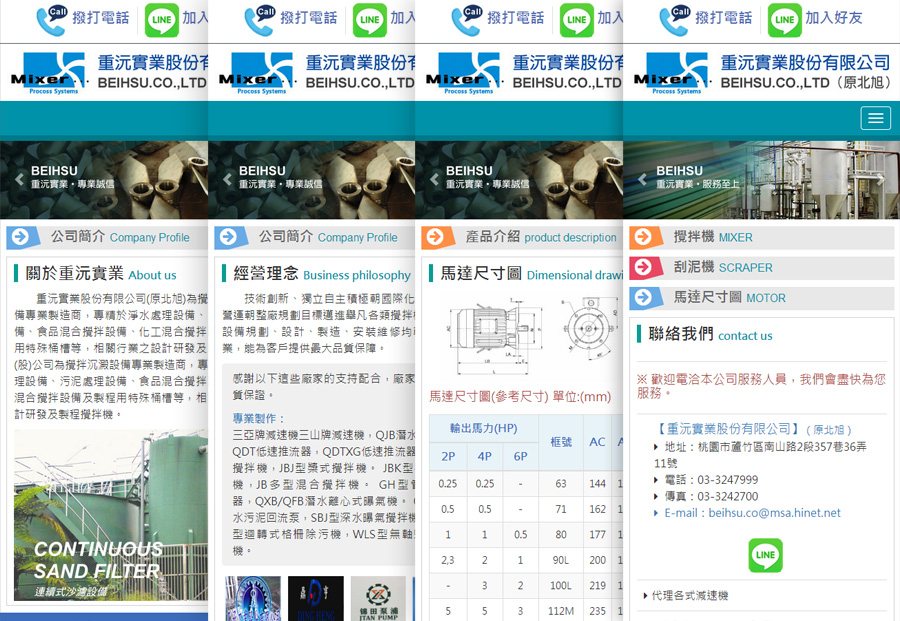Tap the LINE 加入好友 icon in the contact us screen
The height and width of the screenshot is (621, 900).
point(785,21)
